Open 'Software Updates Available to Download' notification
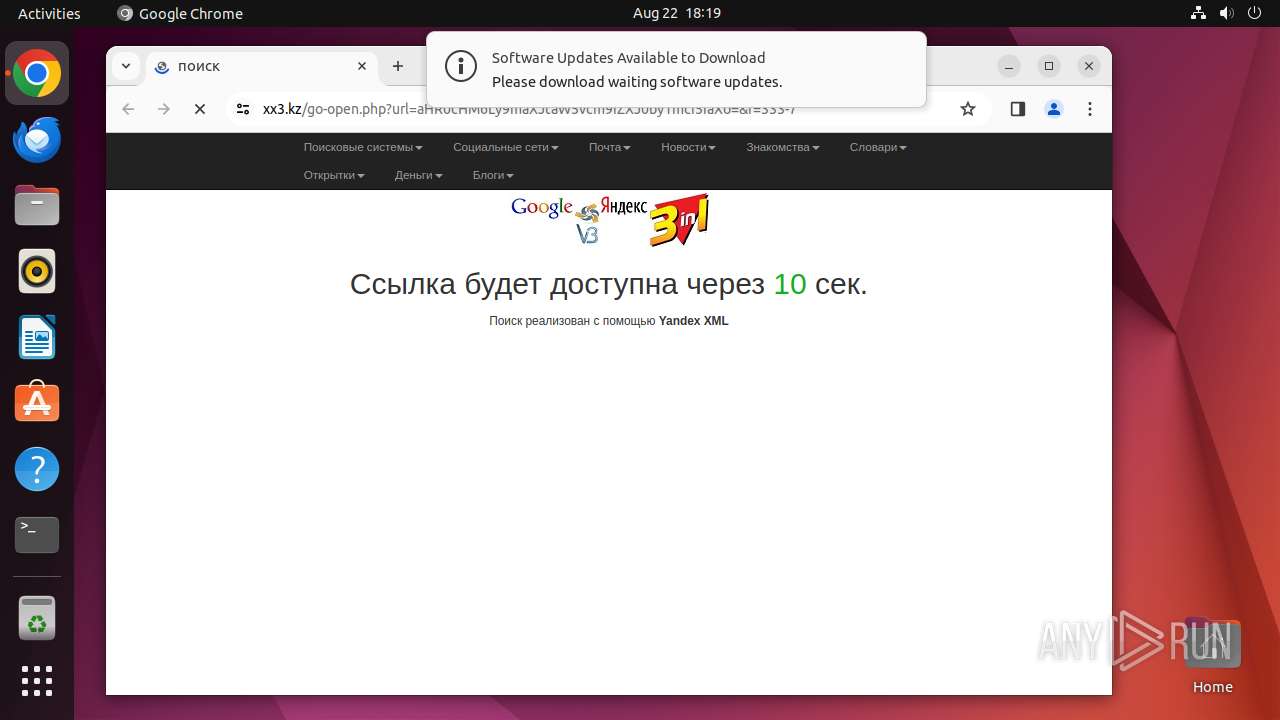 tap(676, 69)
